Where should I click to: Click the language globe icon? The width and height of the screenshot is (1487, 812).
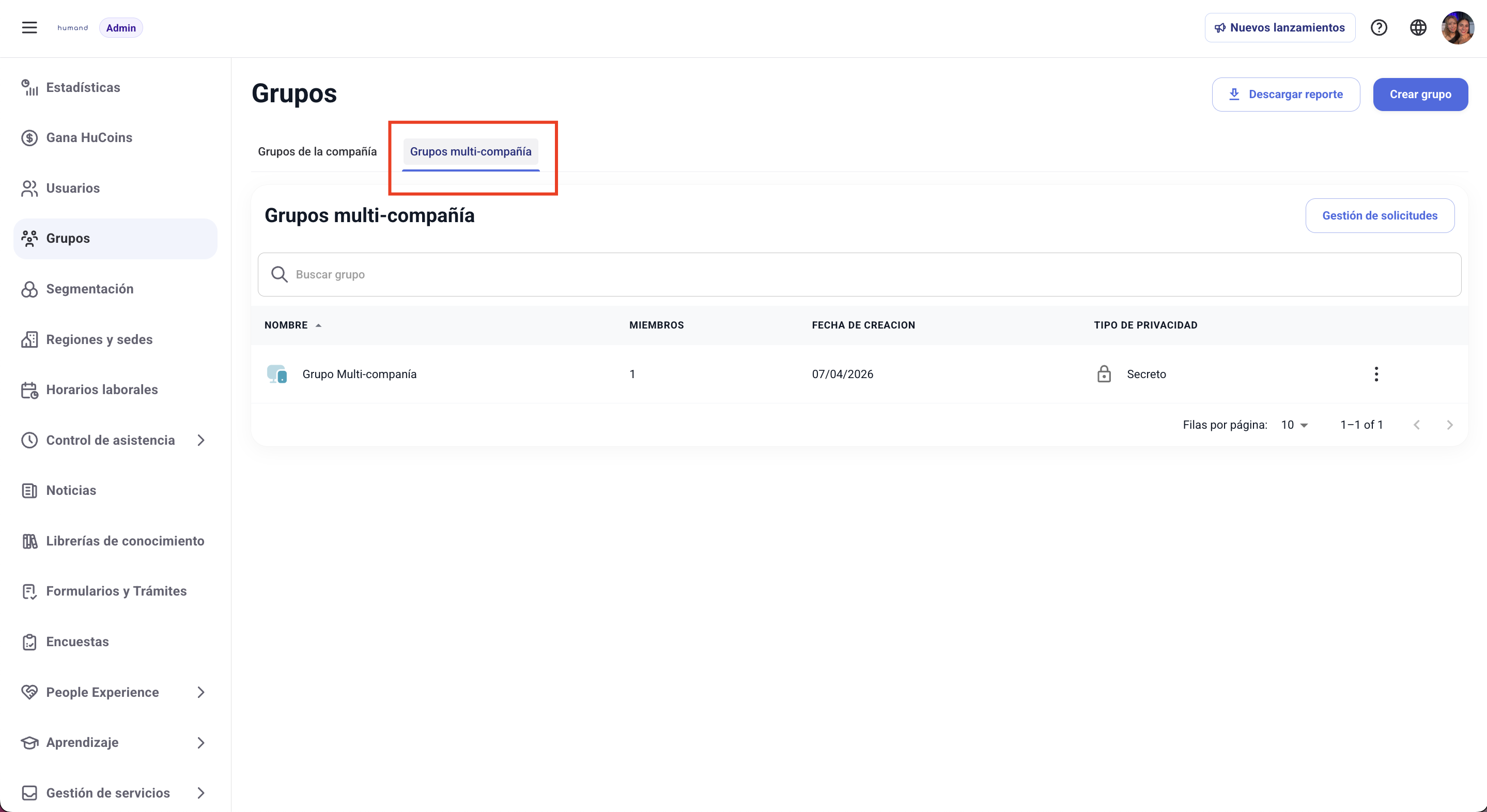point(1419,27)
